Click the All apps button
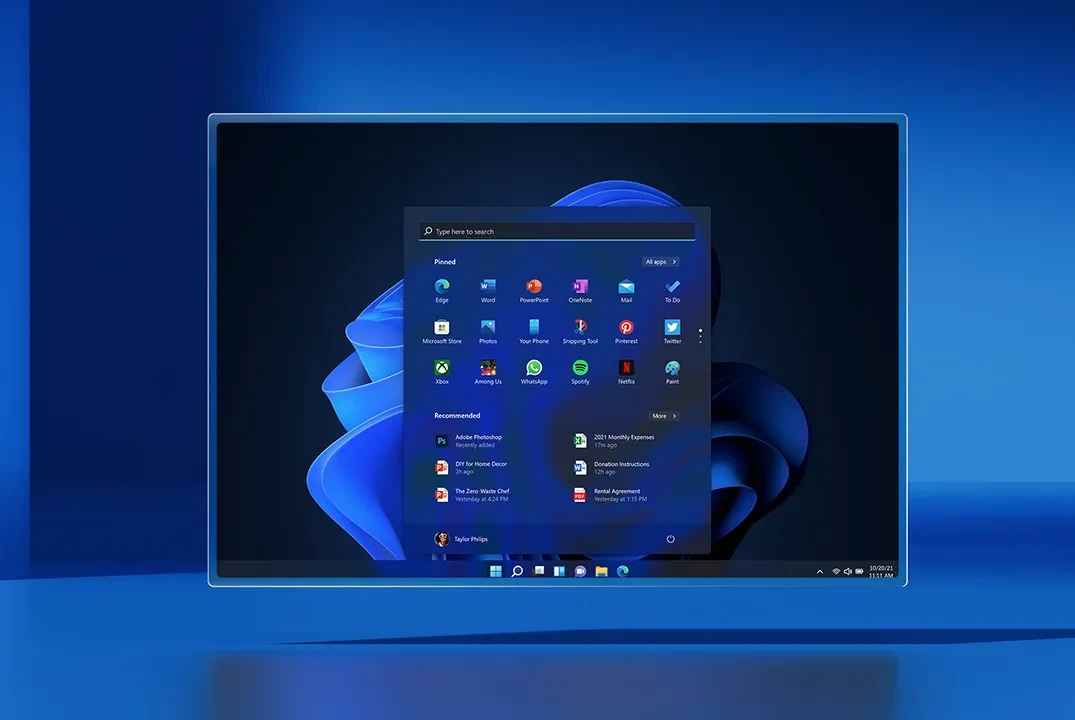Viewport: 1075px width, 720px height. [x=661, y=262]
